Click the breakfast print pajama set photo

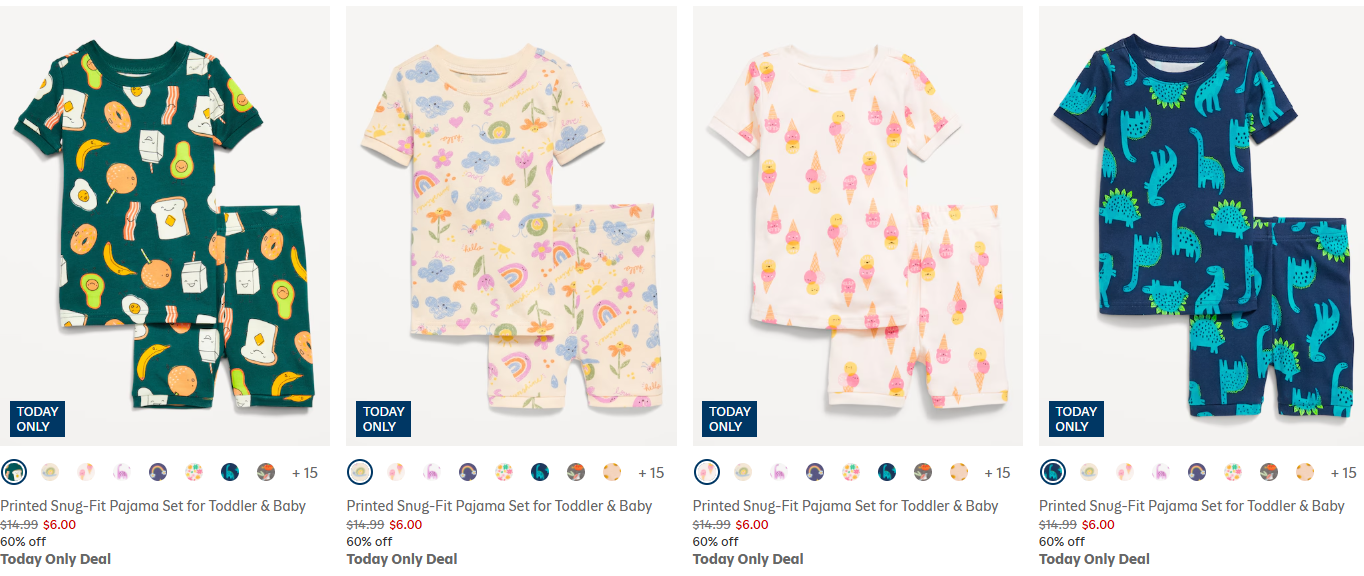(164, 225)
